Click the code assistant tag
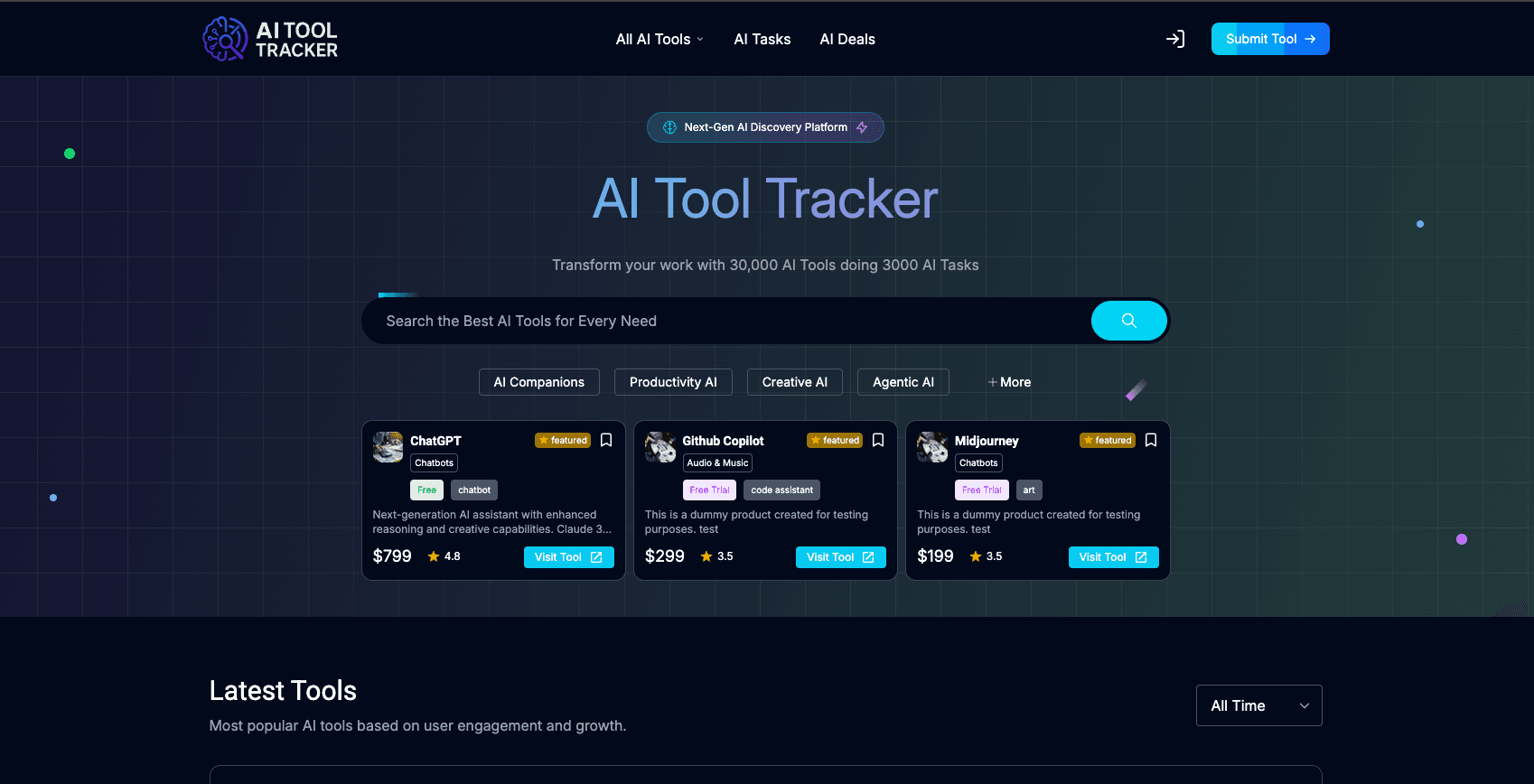Screen dimensions: 1534x784 click(x=782, y=490)
